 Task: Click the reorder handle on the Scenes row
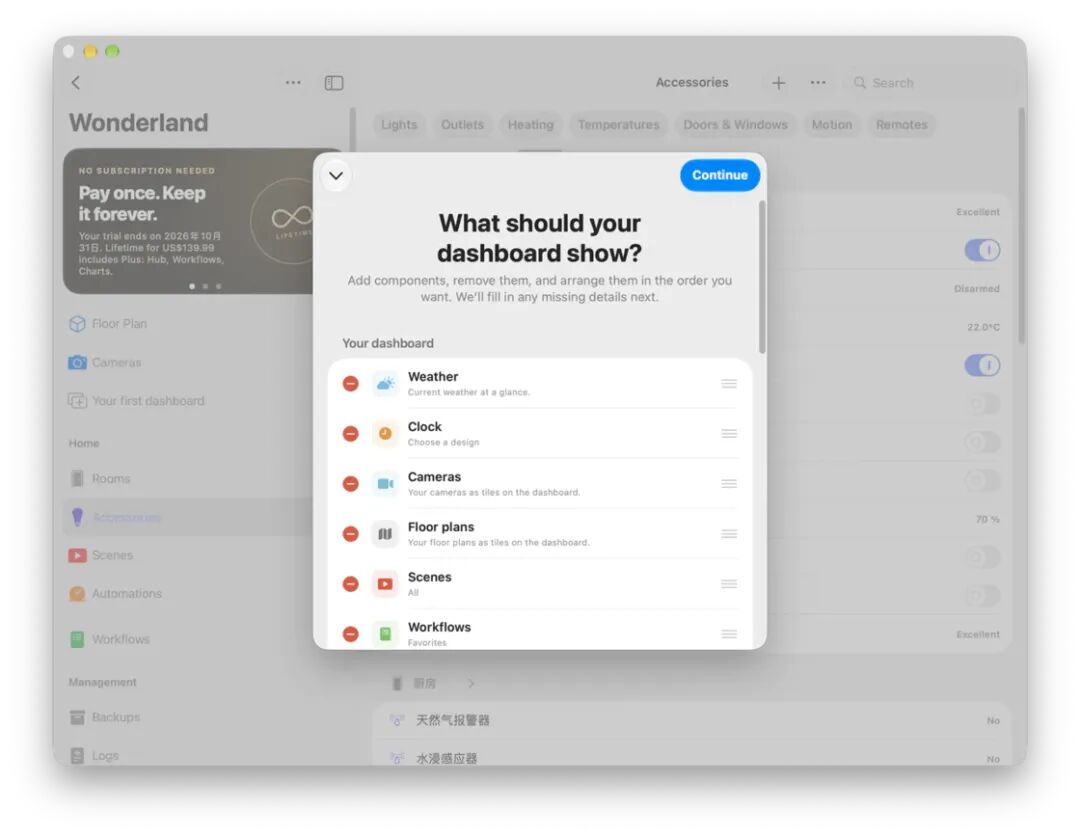point(729,584)
